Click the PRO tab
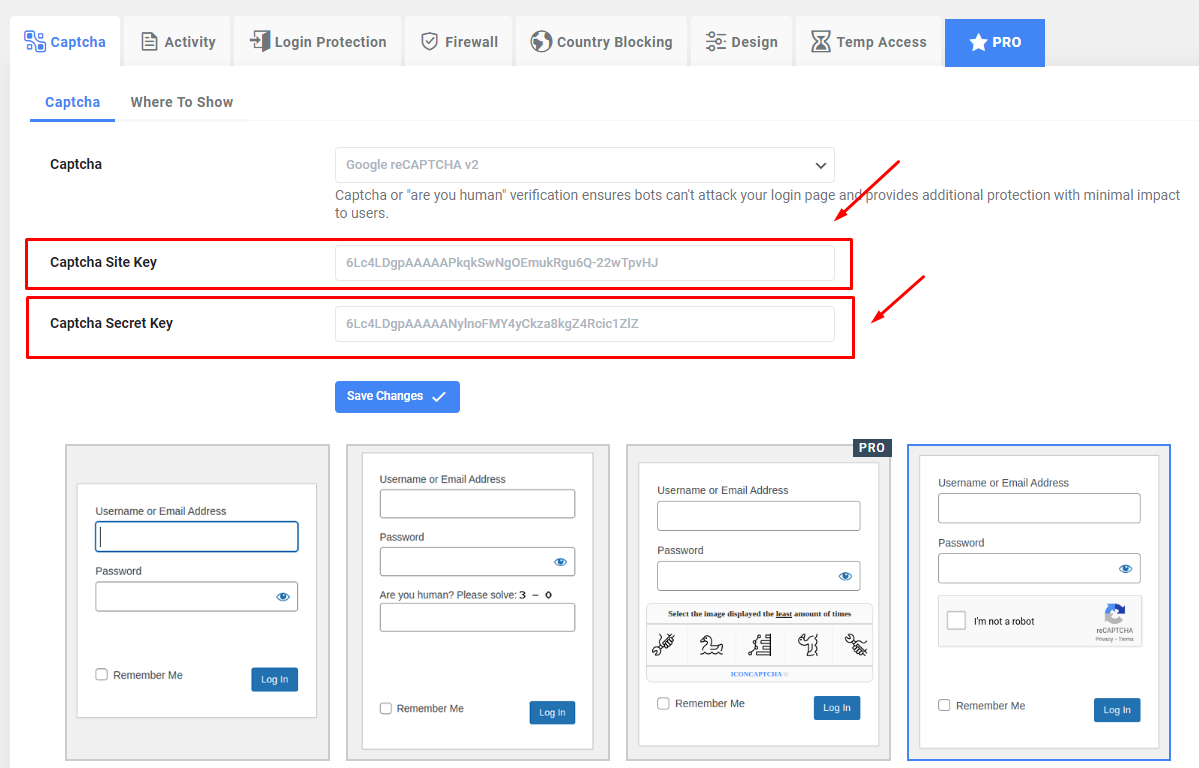 click(994, 43)
